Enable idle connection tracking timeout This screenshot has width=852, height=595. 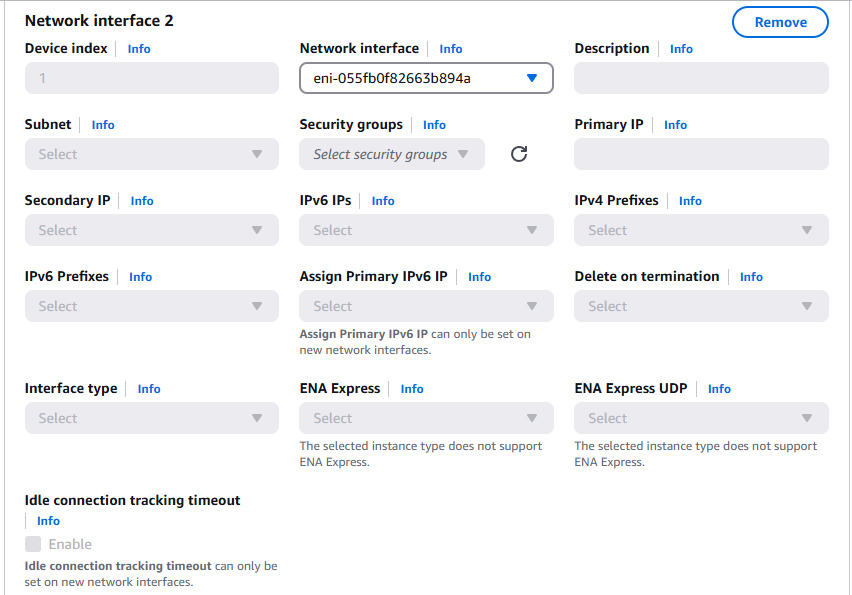[x=31, y=544]
